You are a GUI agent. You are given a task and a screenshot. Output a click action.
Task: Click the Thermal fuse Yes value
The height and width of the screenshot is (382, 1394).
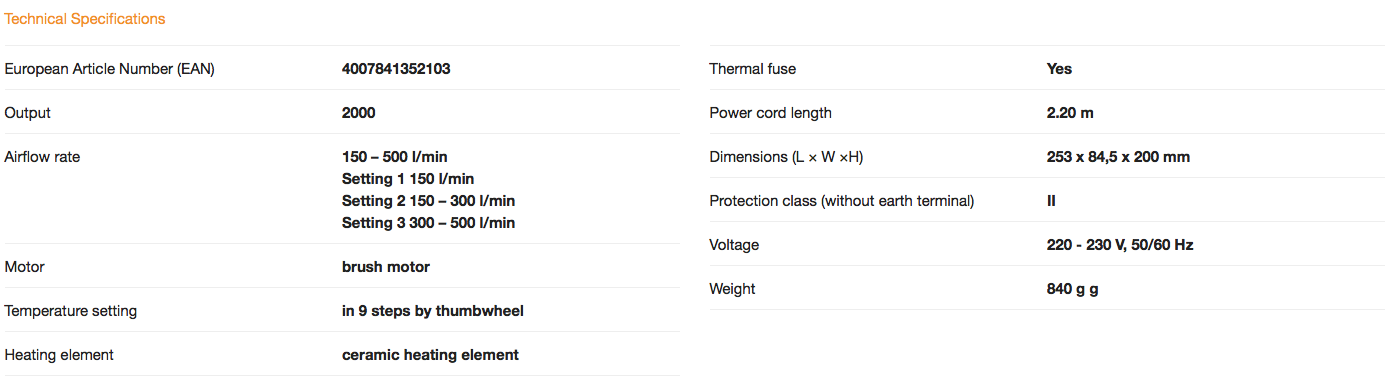(x=1059, y=69)
